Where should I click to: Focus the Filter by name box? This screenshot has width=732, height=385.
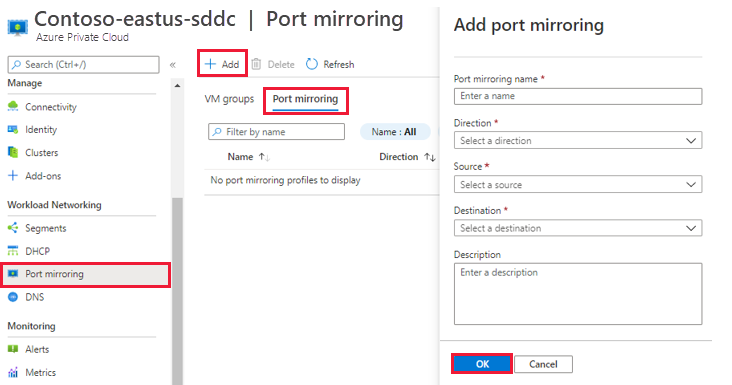[x=276, y=132]
